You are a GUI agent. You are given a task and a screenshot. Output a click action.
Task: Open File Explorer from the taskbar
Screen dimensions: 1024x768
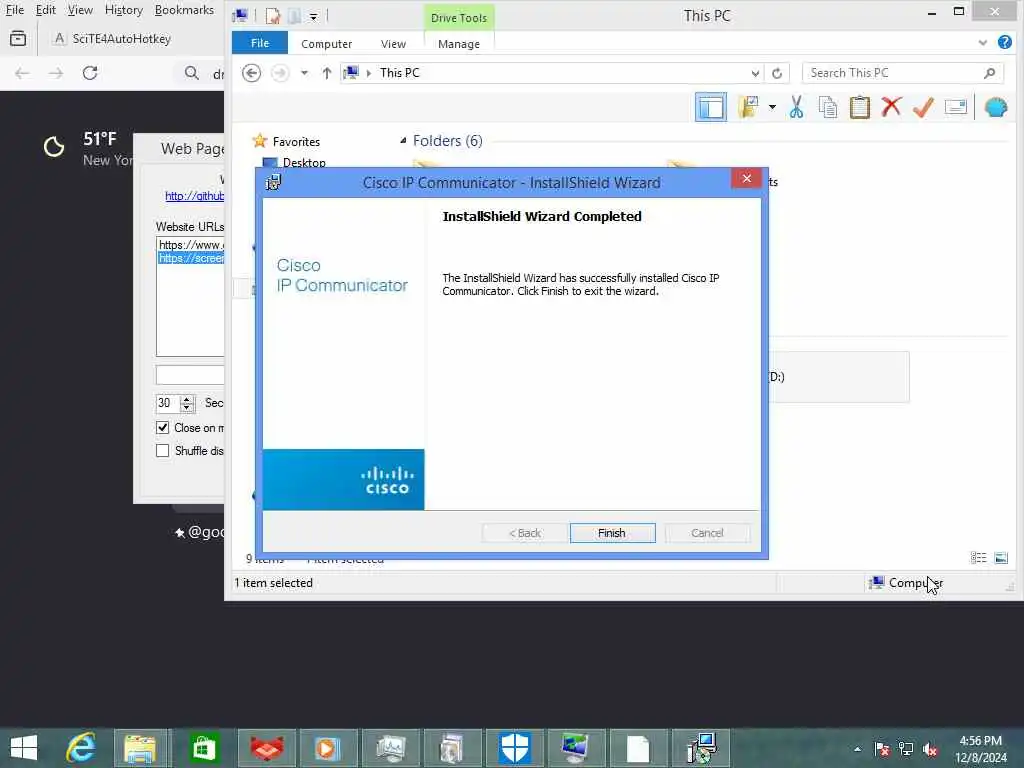pos(140,748)
